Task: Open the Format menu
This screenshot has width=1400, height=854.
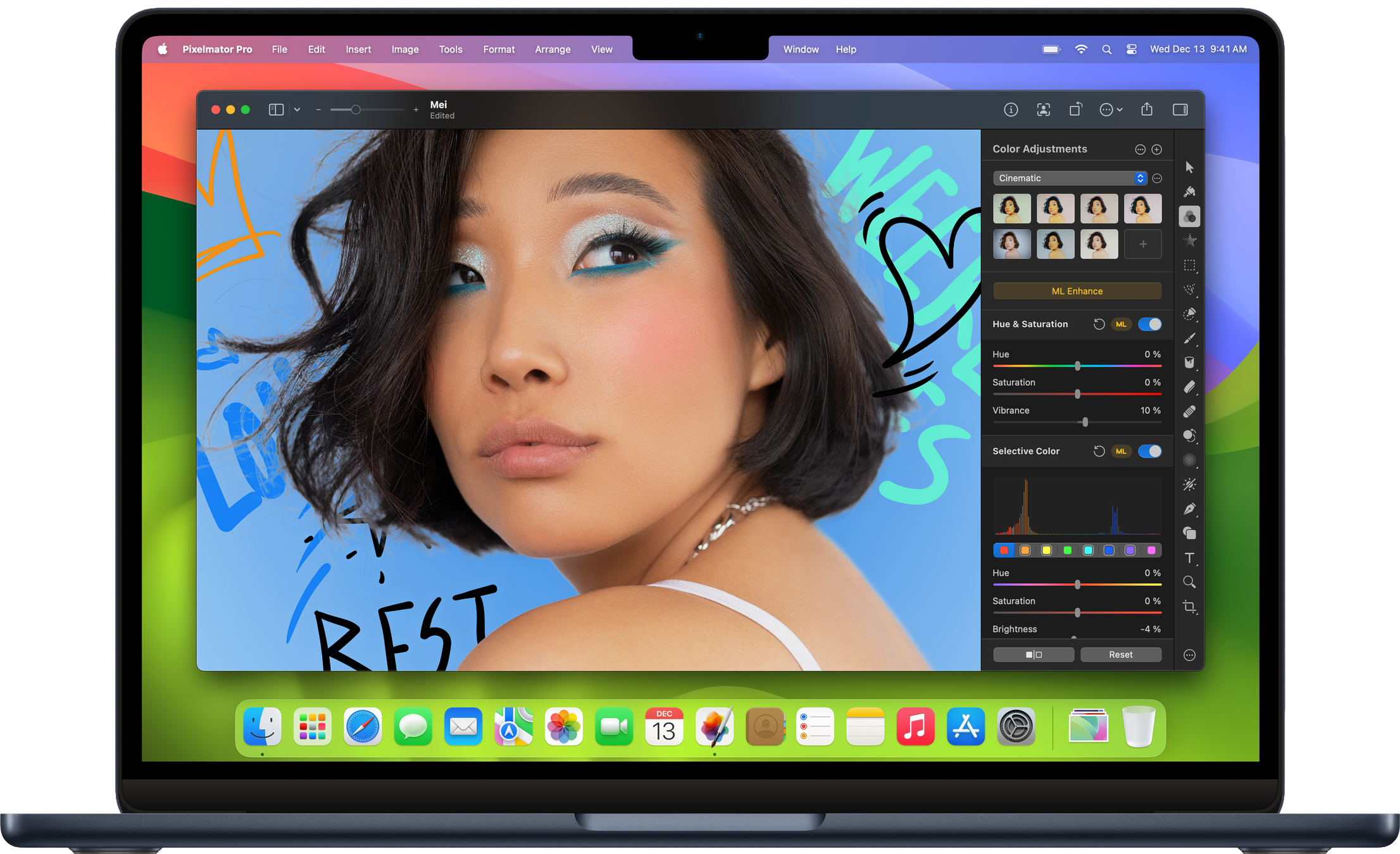Action: [x=498, y=49]
